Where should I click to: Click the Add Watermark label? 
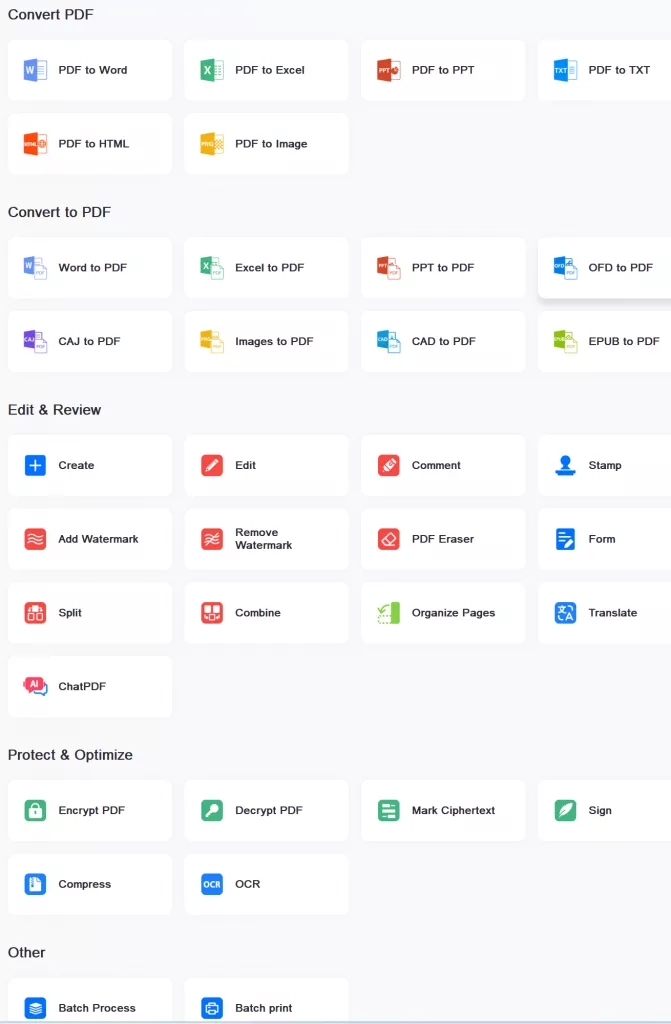point(99,539)
